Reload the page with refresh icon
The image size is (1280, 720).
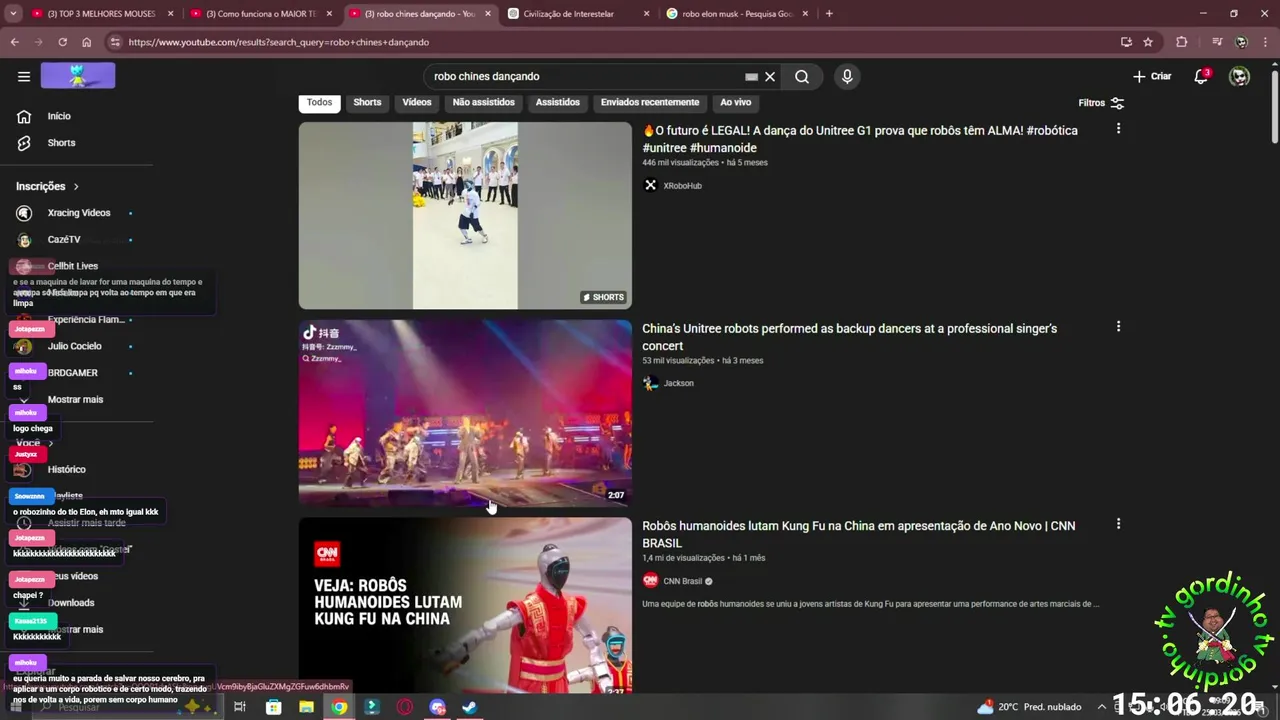coord(62,42)
